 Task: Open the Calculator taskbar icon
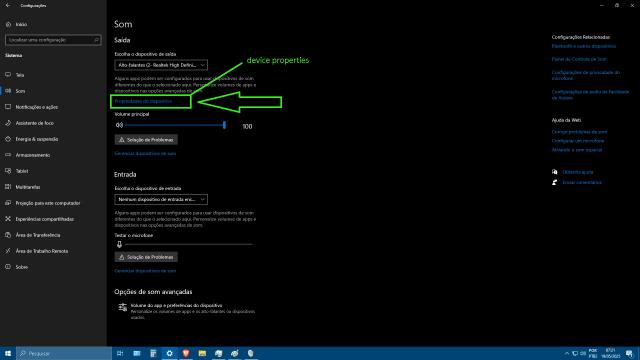click(153, 353)
